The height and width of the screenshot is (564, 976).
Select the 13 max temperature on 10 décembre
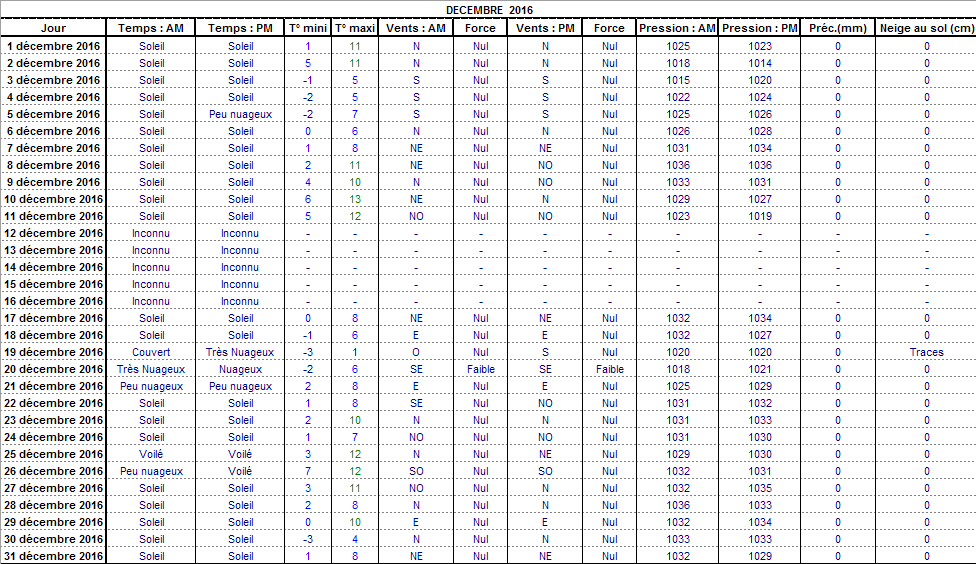point(354,199)
